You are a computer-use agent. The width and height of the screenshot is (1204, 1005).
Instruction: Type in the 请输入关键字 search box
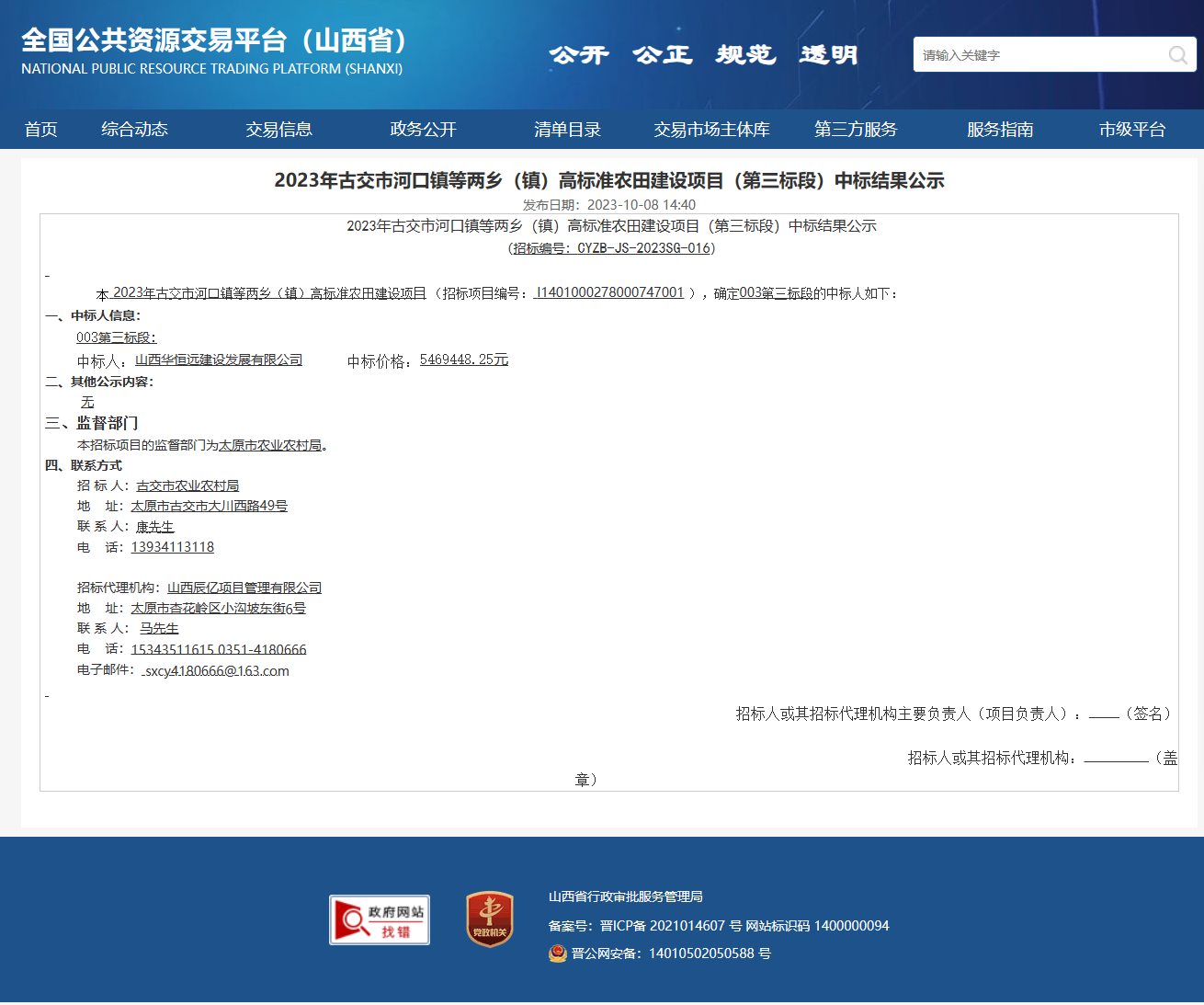click(x=1039, y=55)
